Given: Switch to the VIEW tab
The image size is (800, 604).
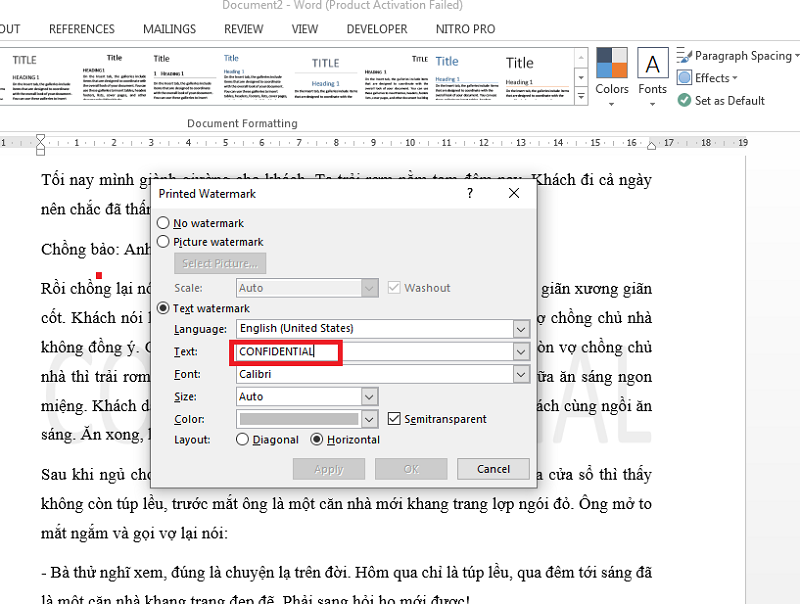Looking at the screenshot, I should tap(305, 29).
